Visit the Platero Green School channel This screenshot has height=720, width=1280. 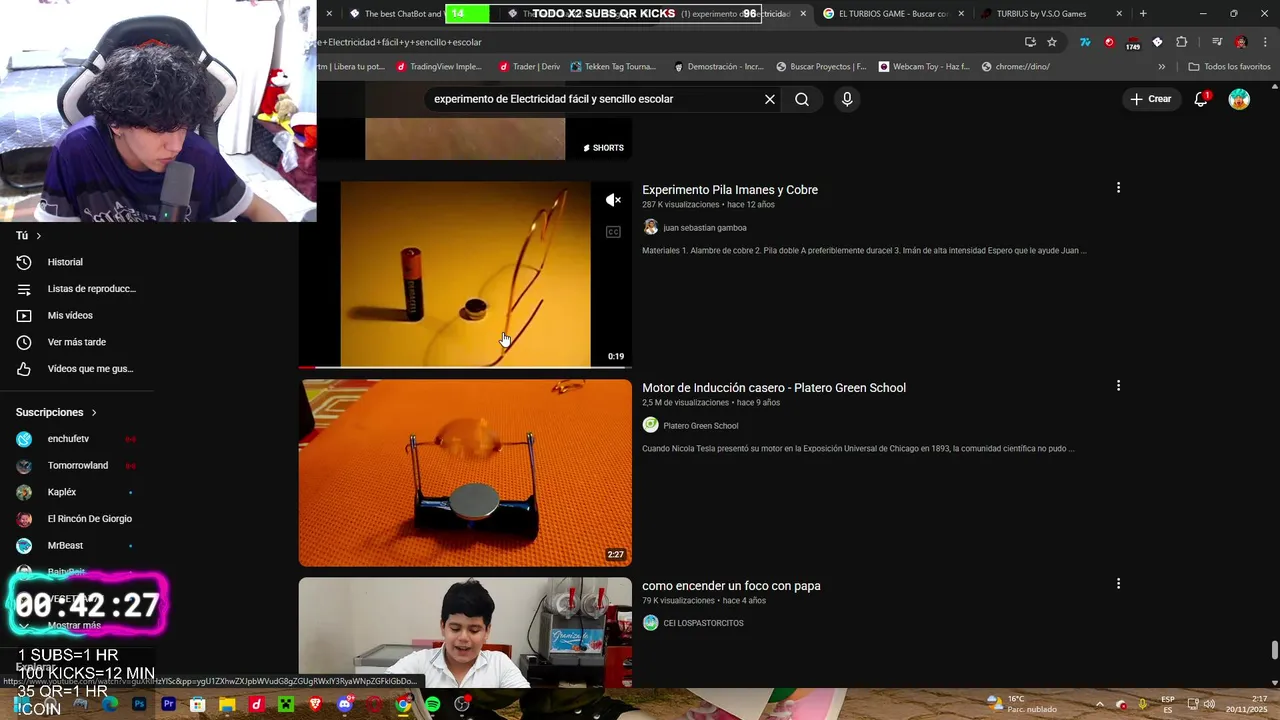[701, 426]
